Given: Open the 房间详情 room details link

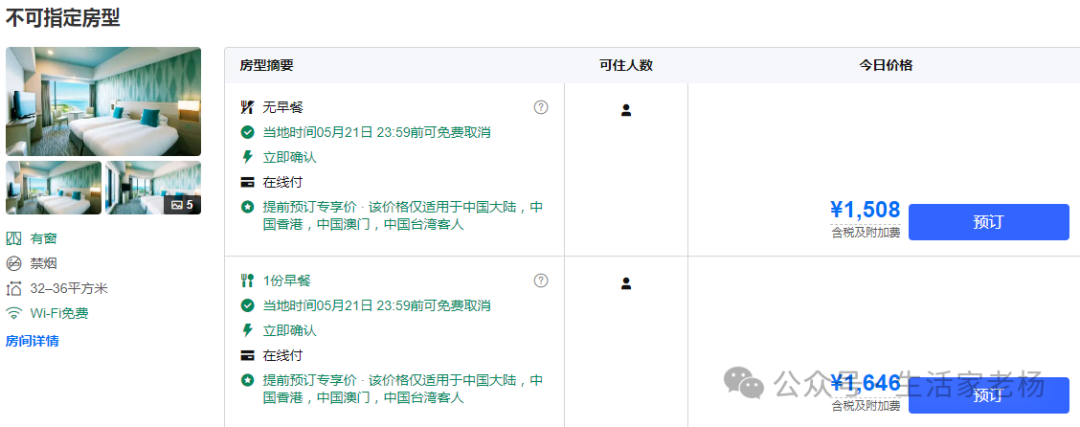Looking at the screenshot, I should [32, 341].
